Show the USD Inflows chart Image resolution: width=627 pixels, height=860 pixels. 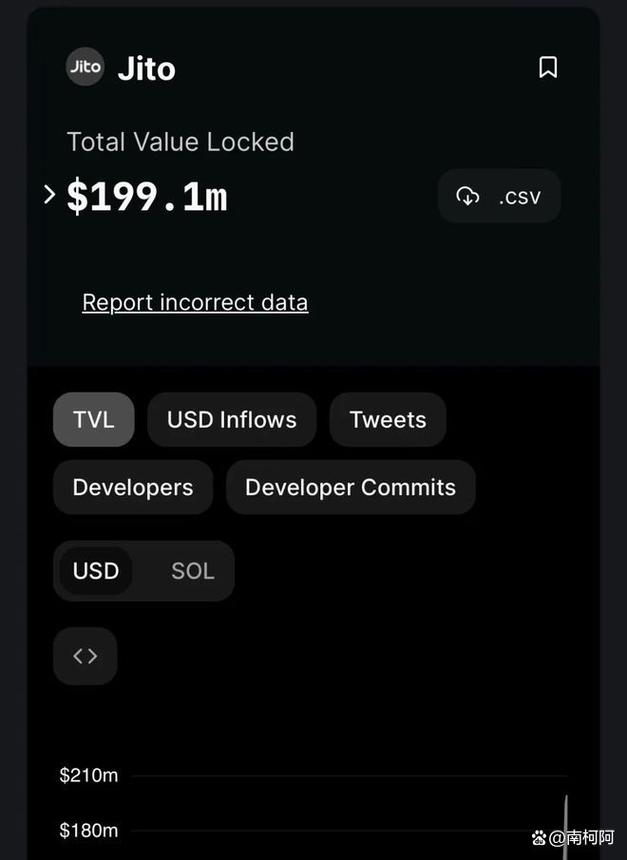(x=231, y=420)
